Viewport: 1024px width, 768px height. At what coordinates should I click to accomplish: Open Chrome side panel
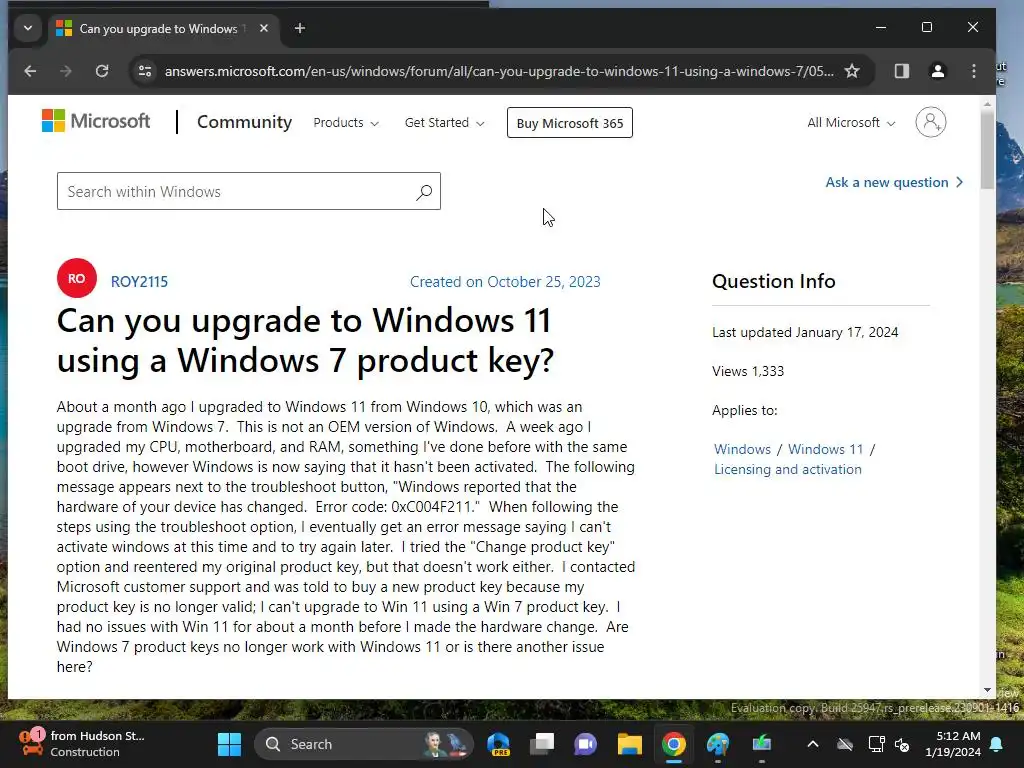coord(902,71)
